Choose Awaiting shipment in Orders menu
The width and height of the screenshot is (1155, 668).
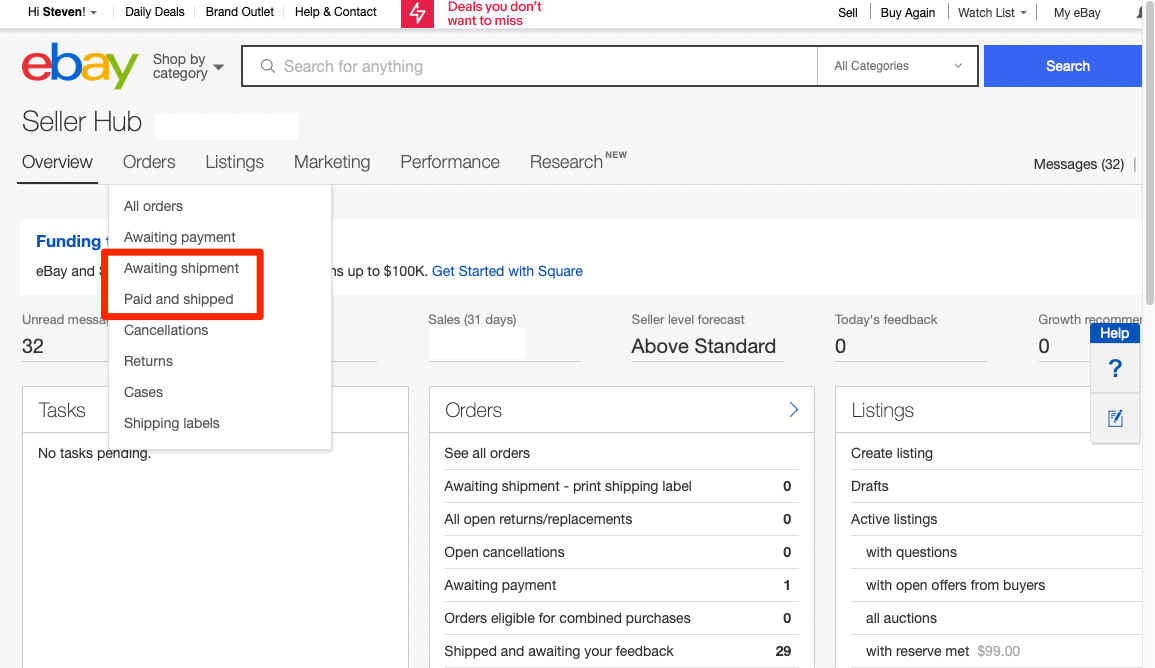pos(181,268)
